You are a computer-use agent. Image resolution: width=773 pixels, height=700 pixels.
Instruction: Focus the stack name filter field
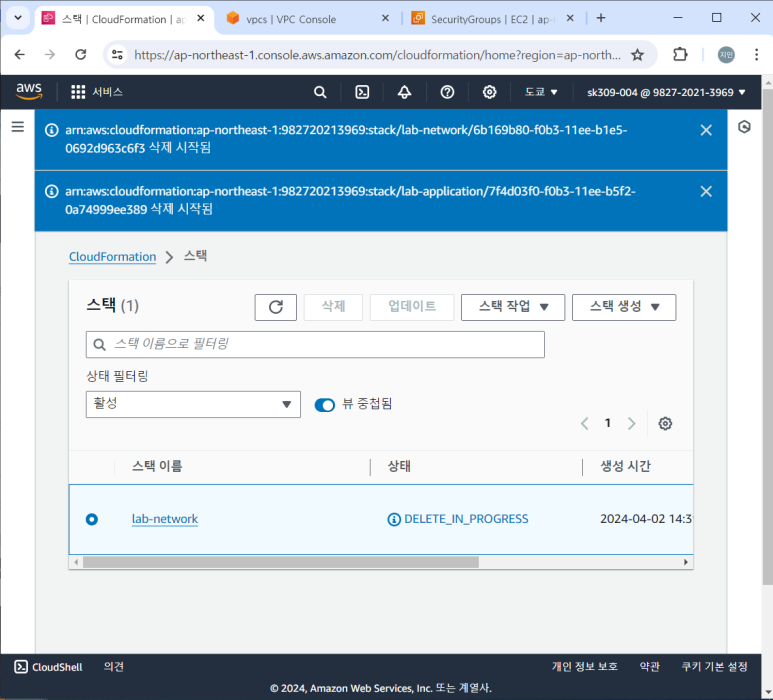tap(315, 344)
